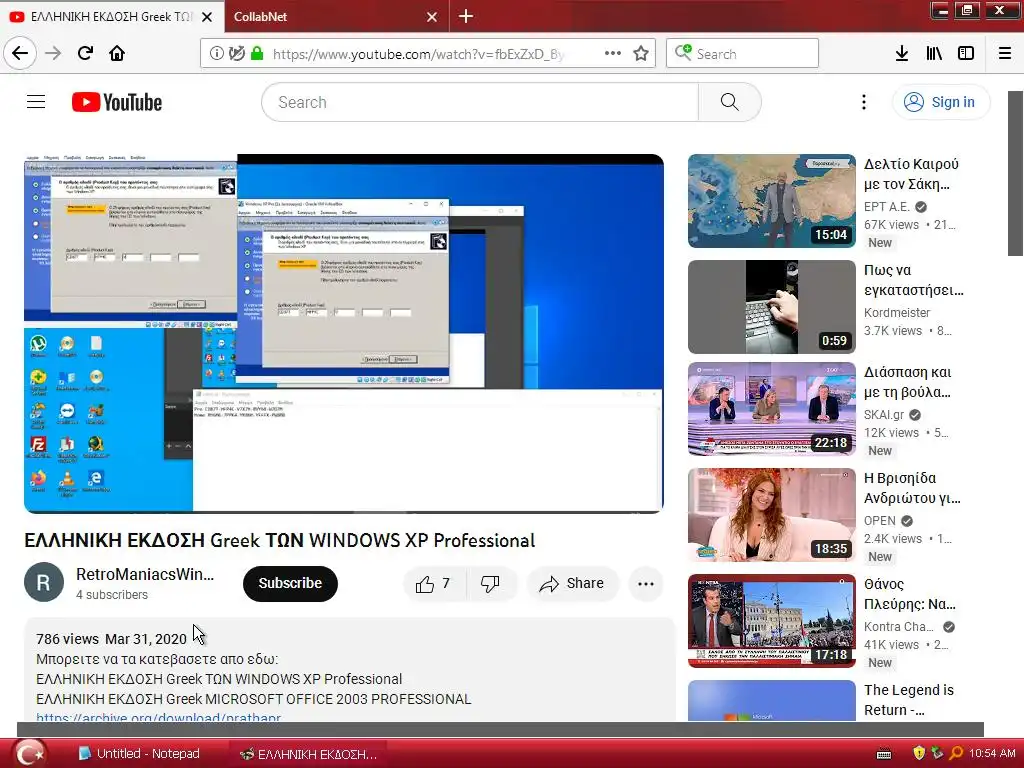Close the YouTube browser tab
This screenshot has height=768, width=1024.
[x=207, y=17]
